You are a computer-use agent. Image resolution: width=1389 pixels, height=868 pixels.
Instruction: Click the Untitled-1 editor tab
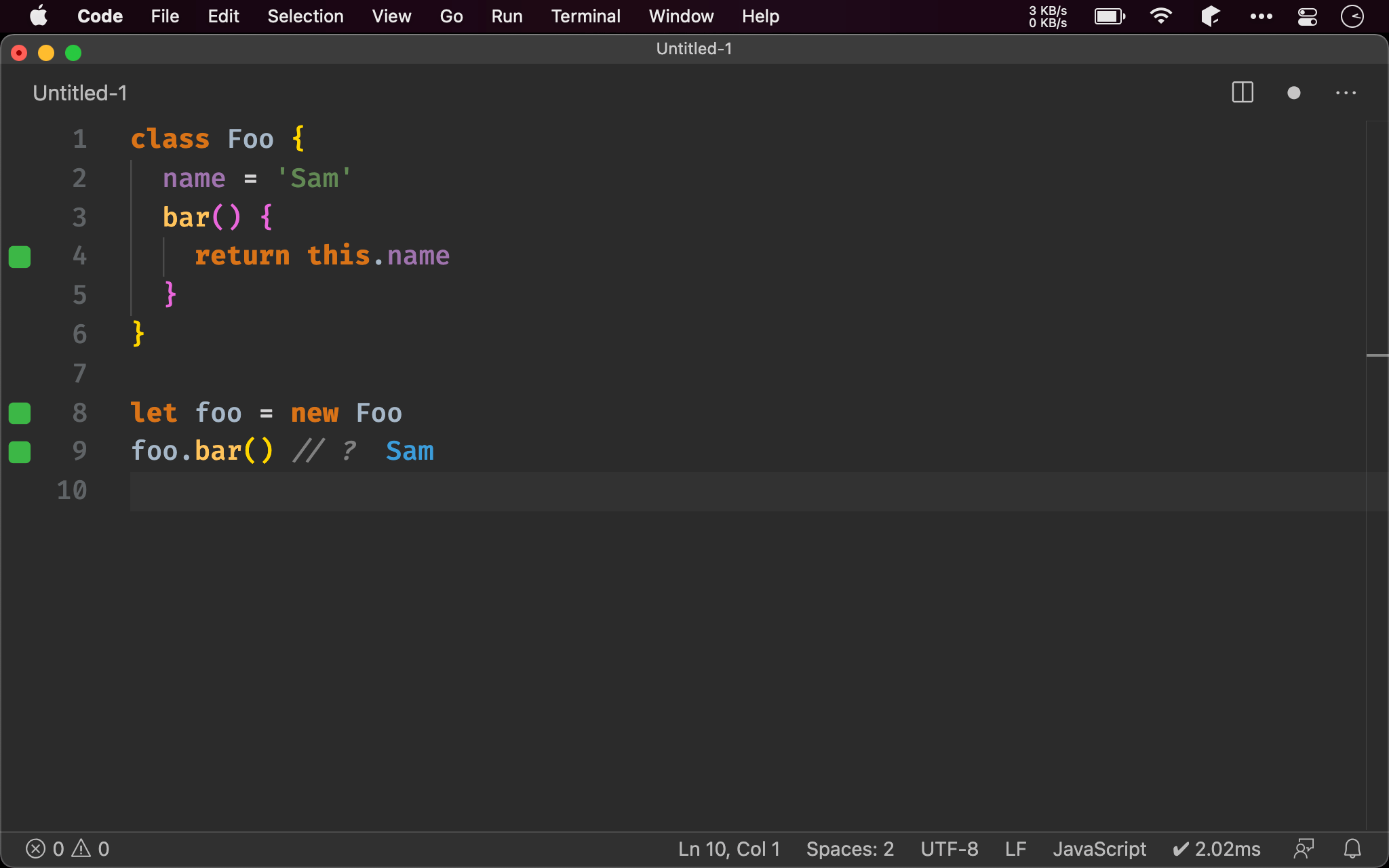point(80,93)
